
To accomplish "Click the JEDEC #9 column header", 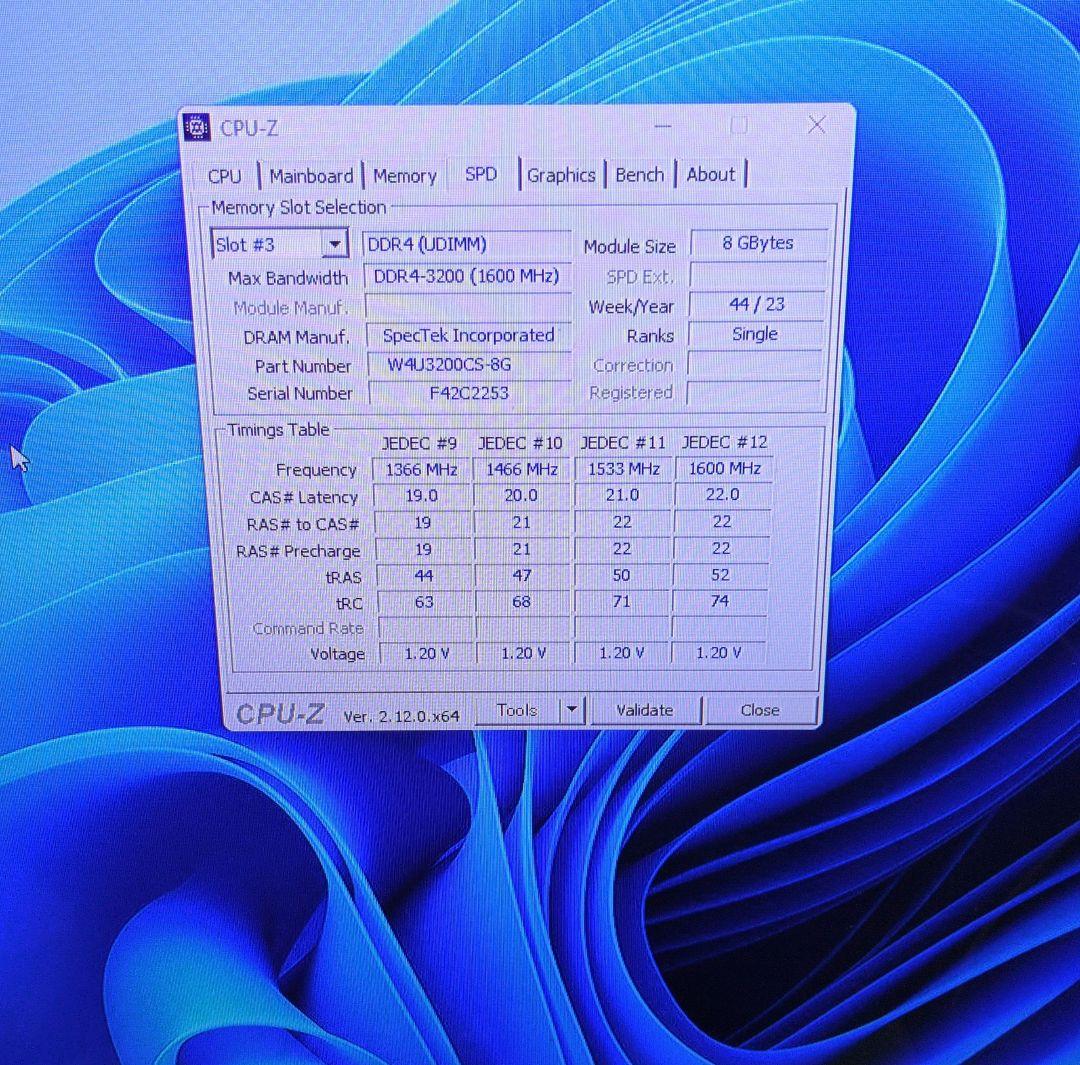I will 419,443.
